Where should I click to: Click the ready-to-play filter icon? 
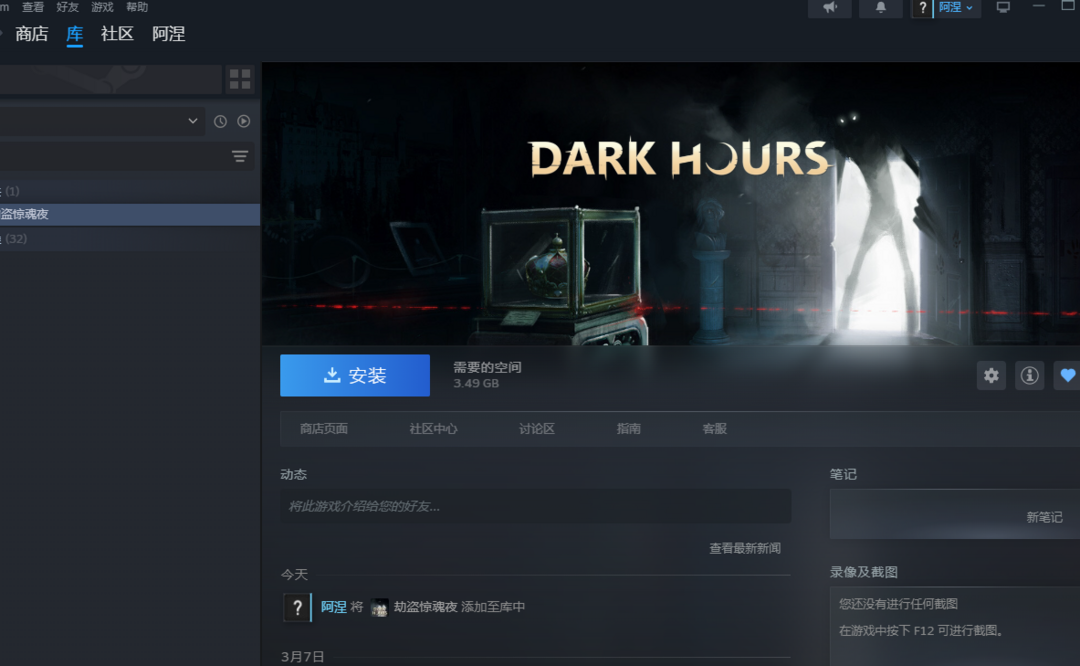(x=244, y=121)
